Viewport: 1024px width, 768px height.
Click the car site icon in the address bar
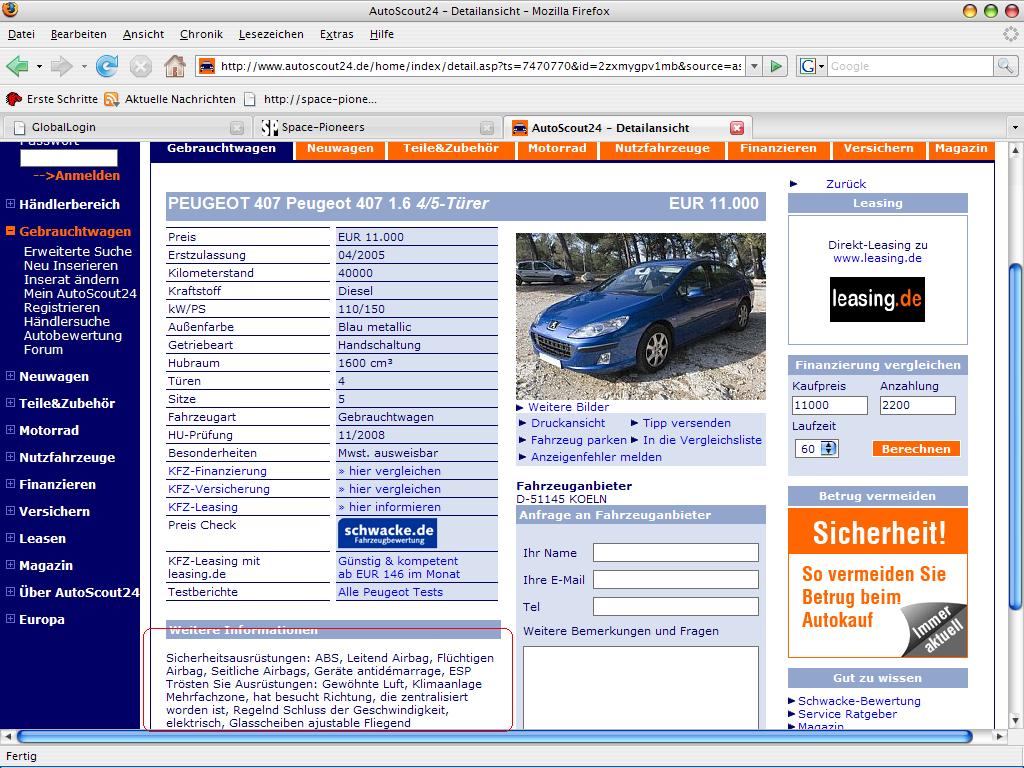tap(206, 66)
